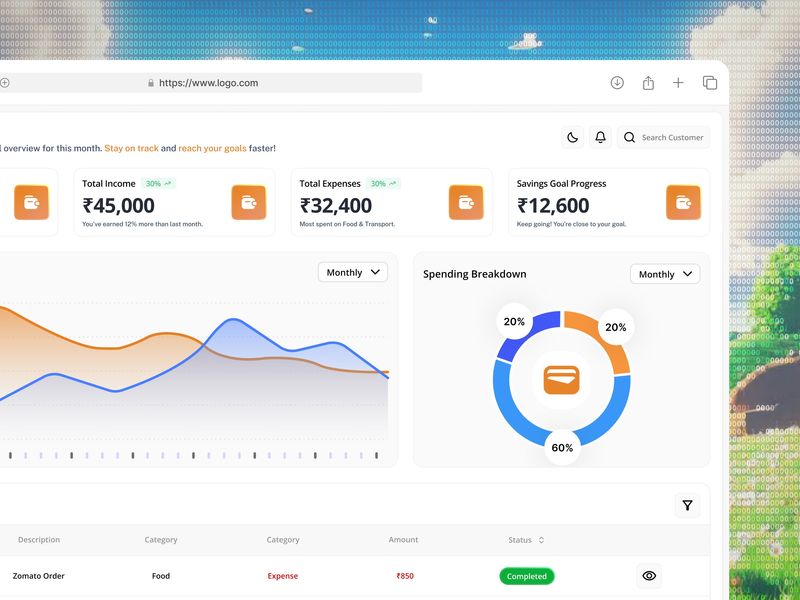Viewport: 800px width, 600px height.
Task: Click the Completed status badge
Action: (x=527, y=576)
